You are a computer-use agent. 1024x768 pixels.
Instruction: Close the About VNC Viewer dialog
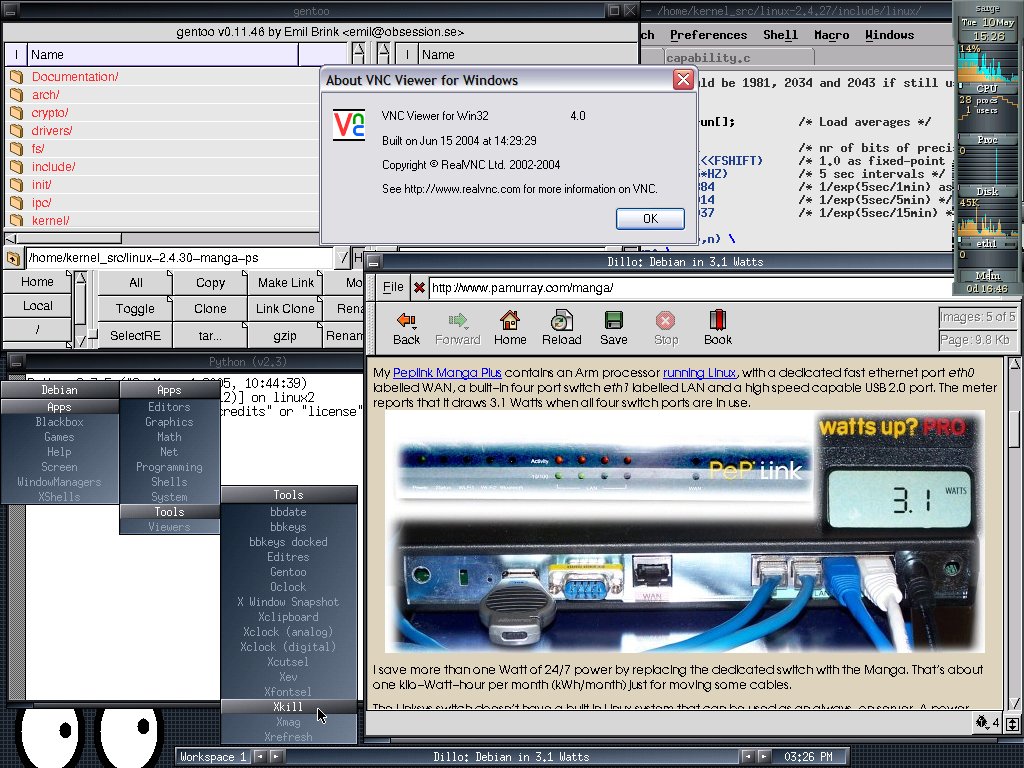pyautogui.click(x=683, y=80)
